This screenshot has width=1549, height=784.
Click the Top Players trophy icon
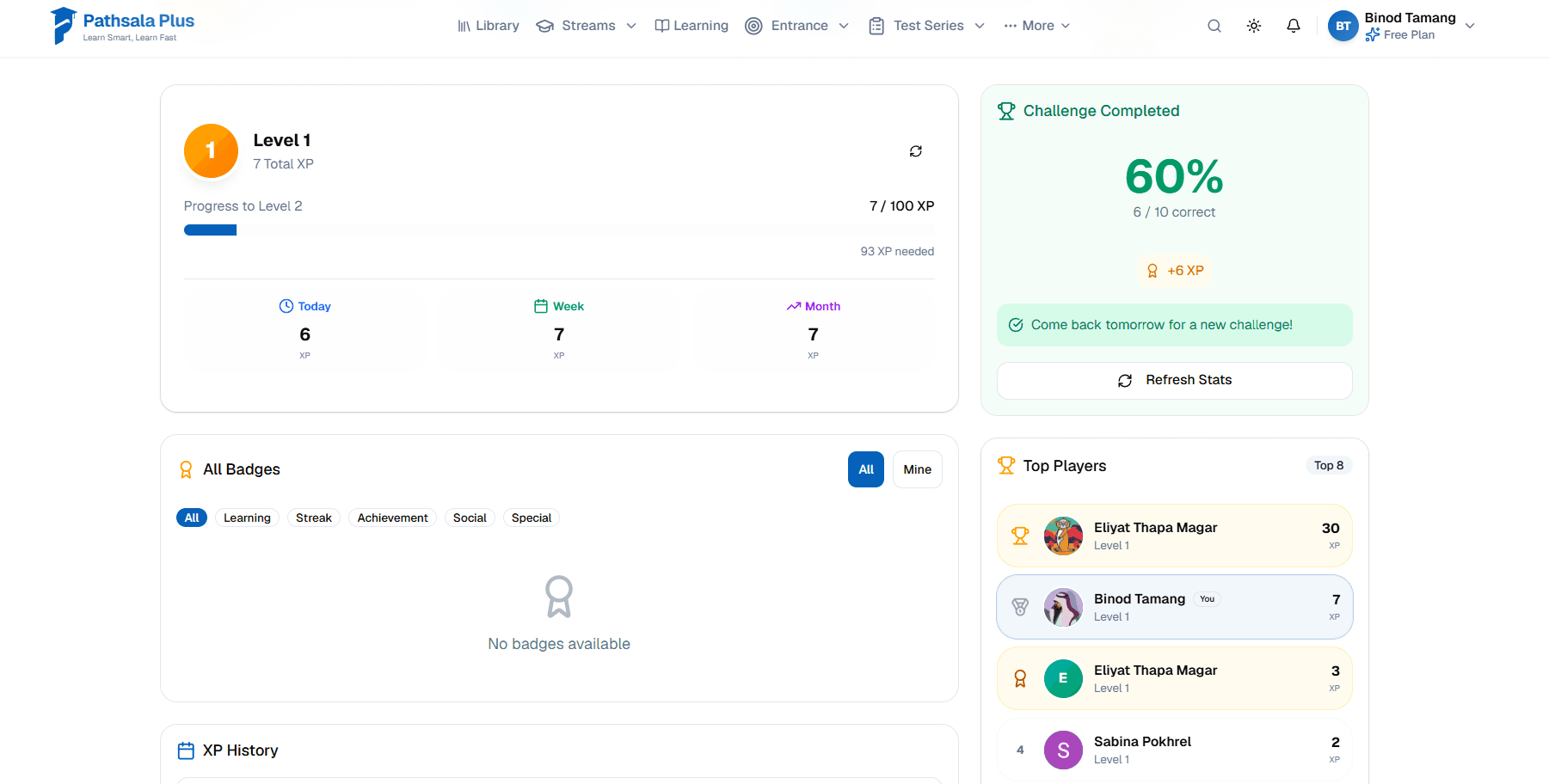[x=1006, y=466]
